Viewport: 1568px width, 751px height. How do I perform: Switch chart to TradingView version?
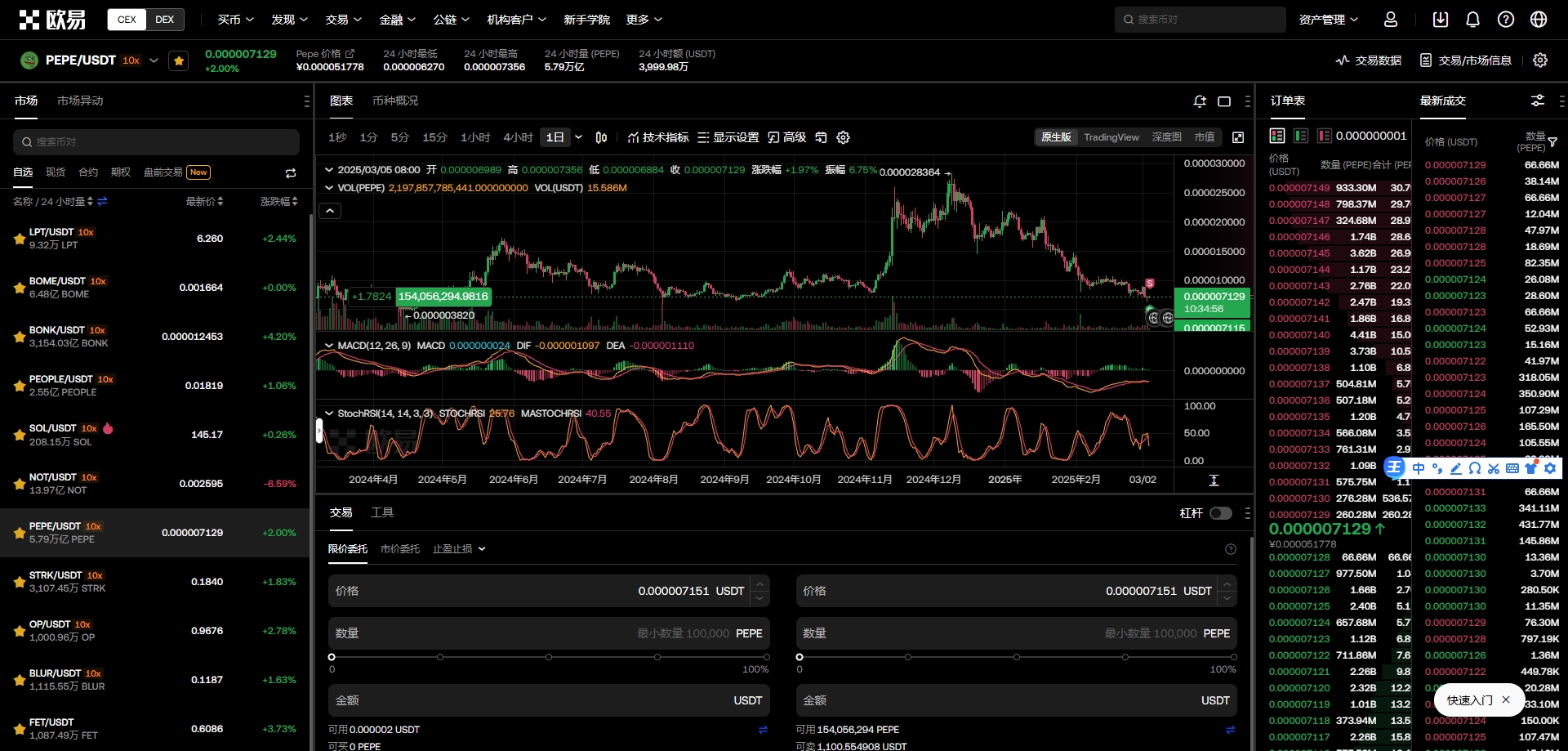coord(1111,137)
